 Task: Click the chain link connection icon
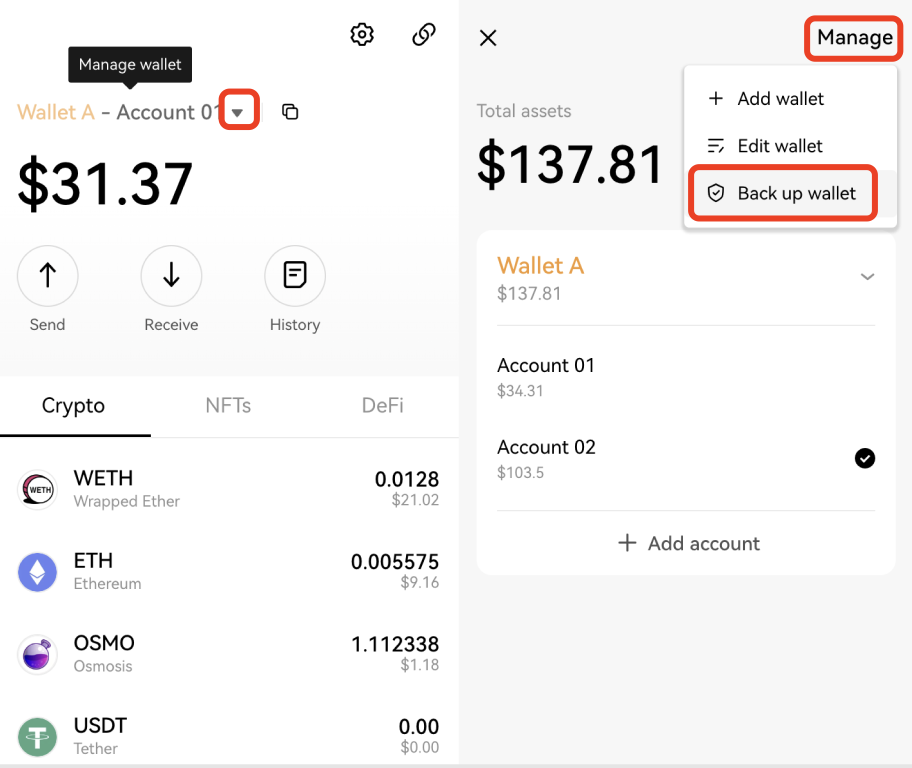pos(424,35)
